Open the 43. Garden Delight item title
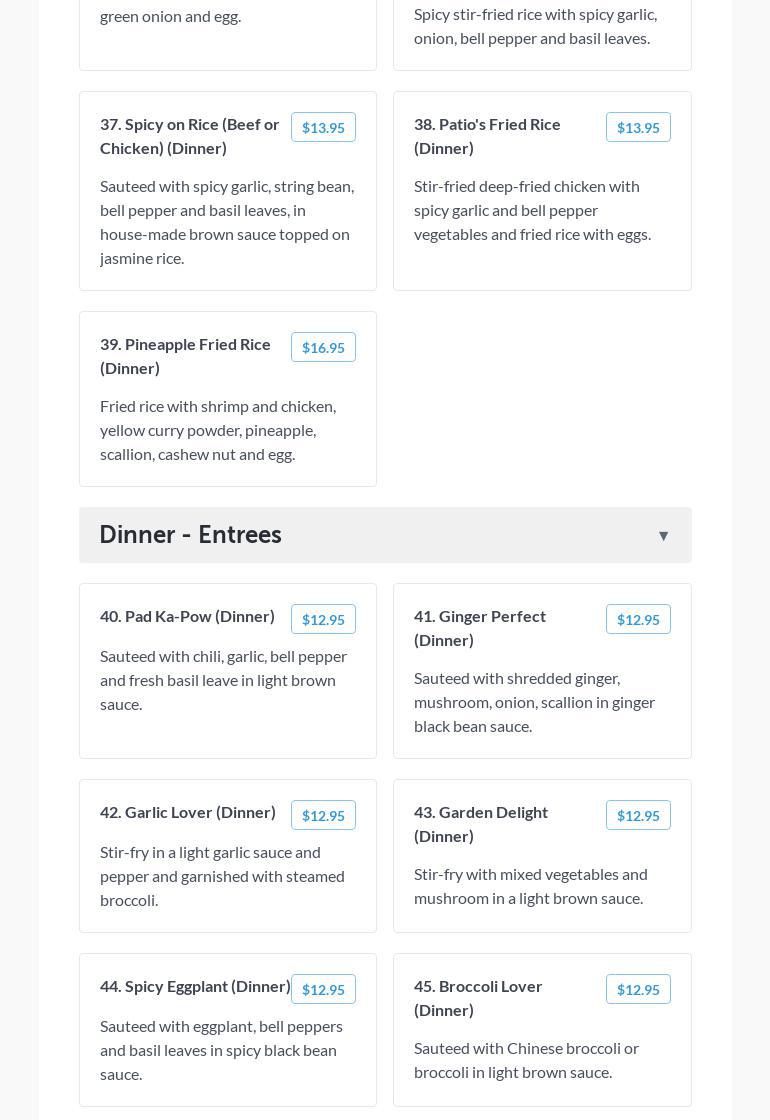The height and width of the screenshot is (1120, 770). tap(481, 824)
